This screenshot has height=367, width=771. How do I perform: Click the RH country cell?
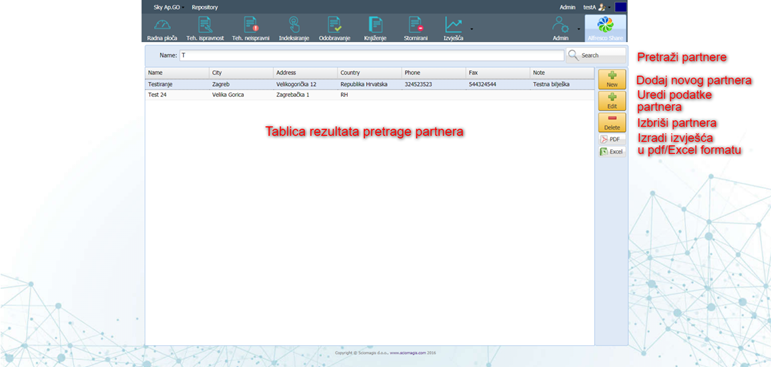344,95
